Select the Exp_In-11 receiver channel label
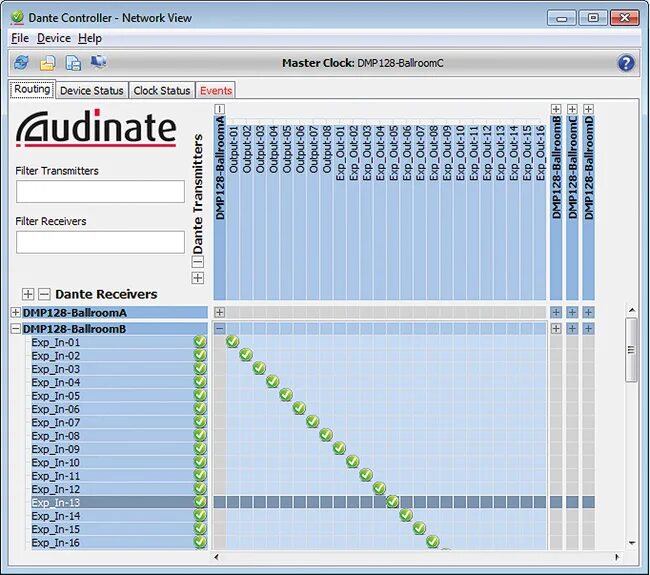Screen dimensions: 650x575 click(x=56, y=476)
